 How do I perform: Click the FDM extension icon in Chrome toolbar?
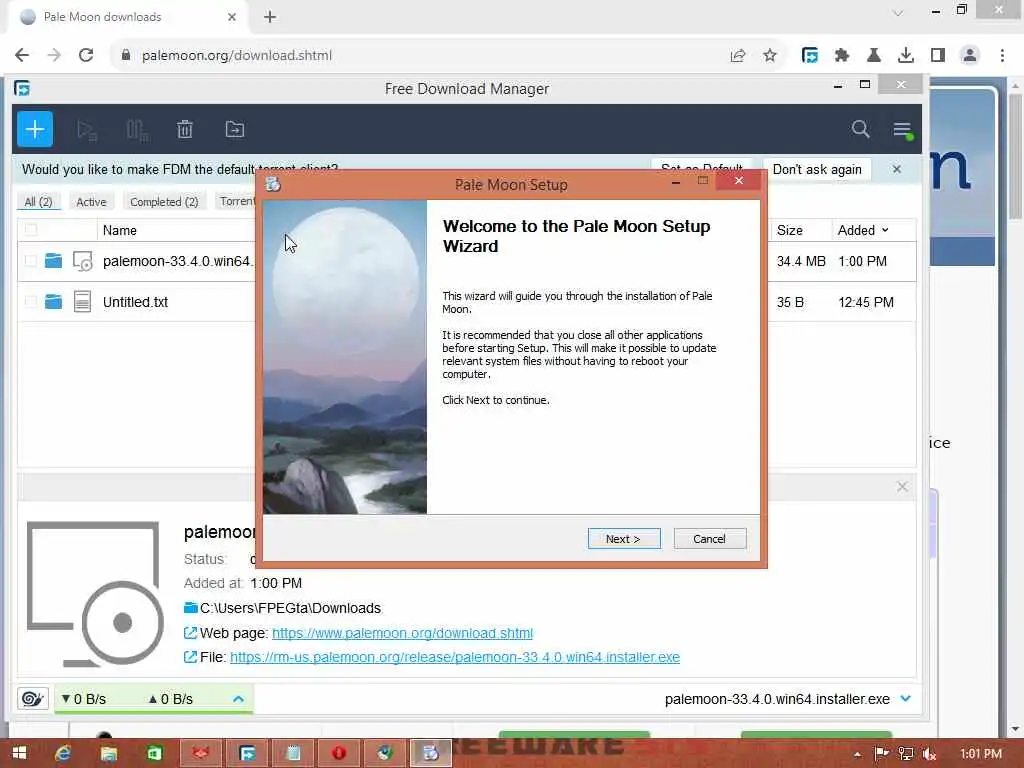pyautogui.click(x=810, y=56)
